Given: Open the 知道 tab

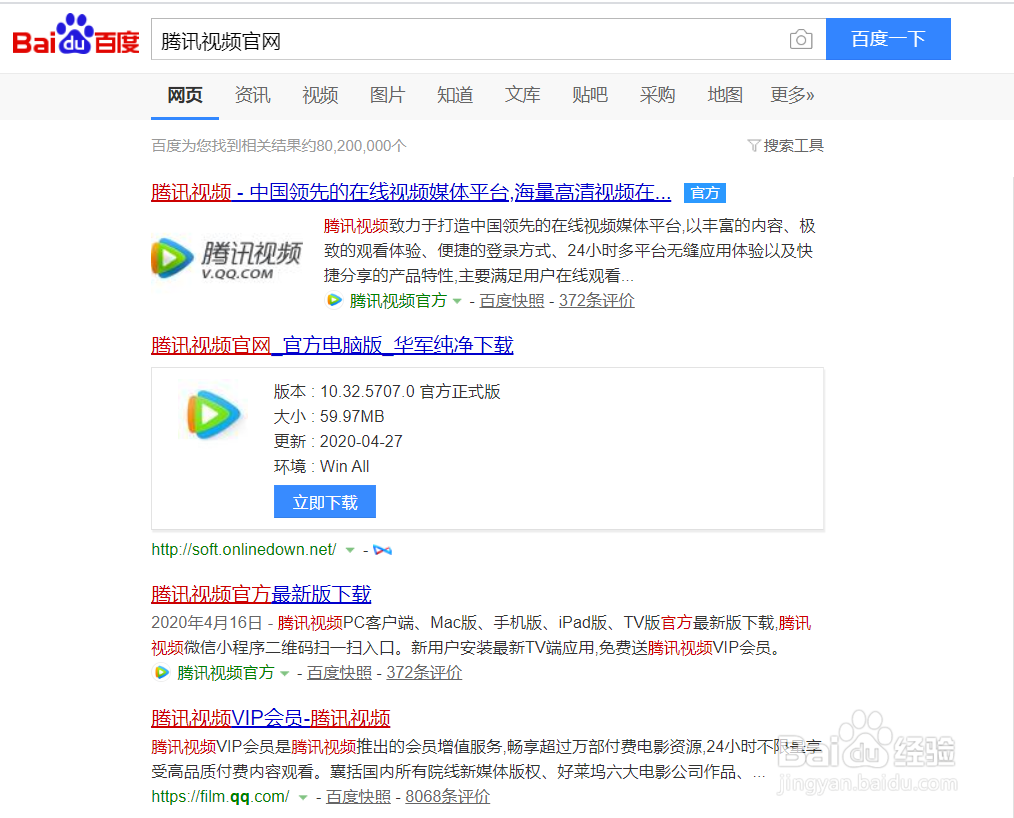Looking at the screenshot, I should coord(455,96).
